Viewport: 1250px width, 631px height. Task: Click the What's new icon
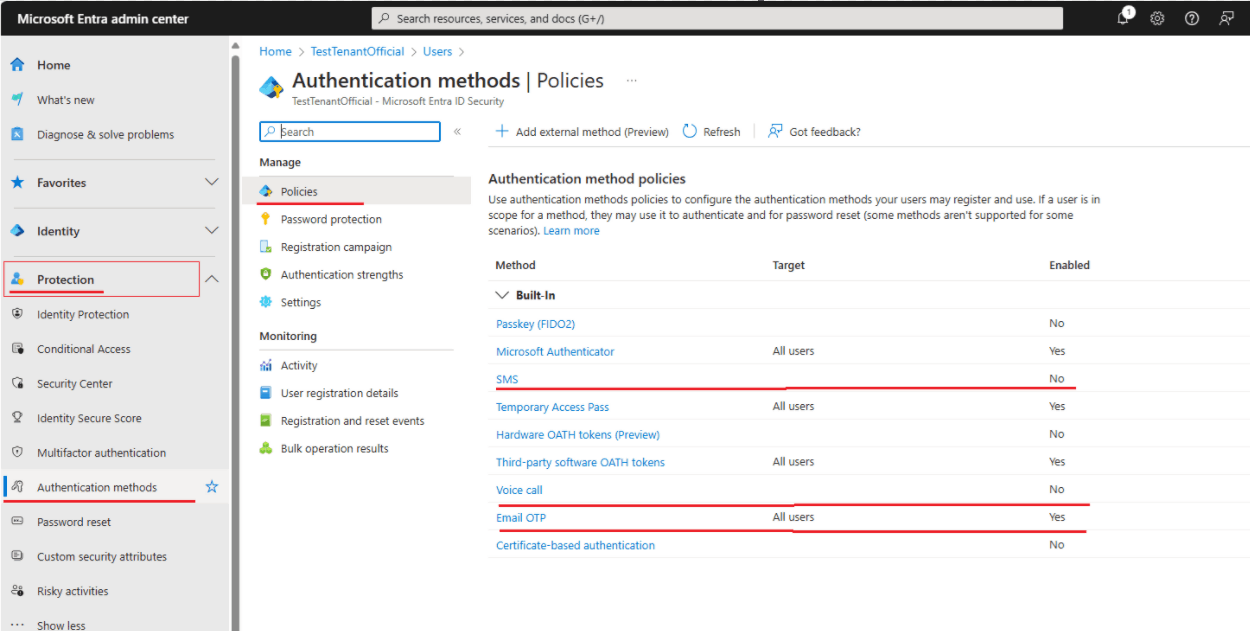pos(17,100)
